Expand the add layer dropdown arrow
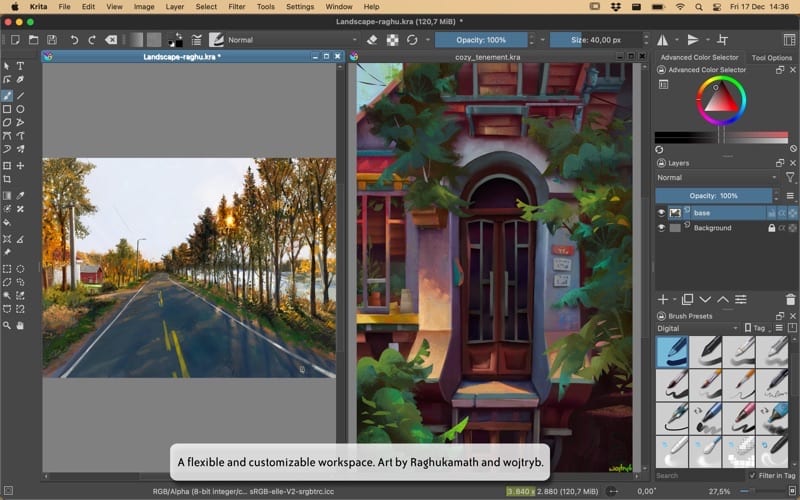The height and width of the screenshot is (500, 800). [x=674, y=299]
